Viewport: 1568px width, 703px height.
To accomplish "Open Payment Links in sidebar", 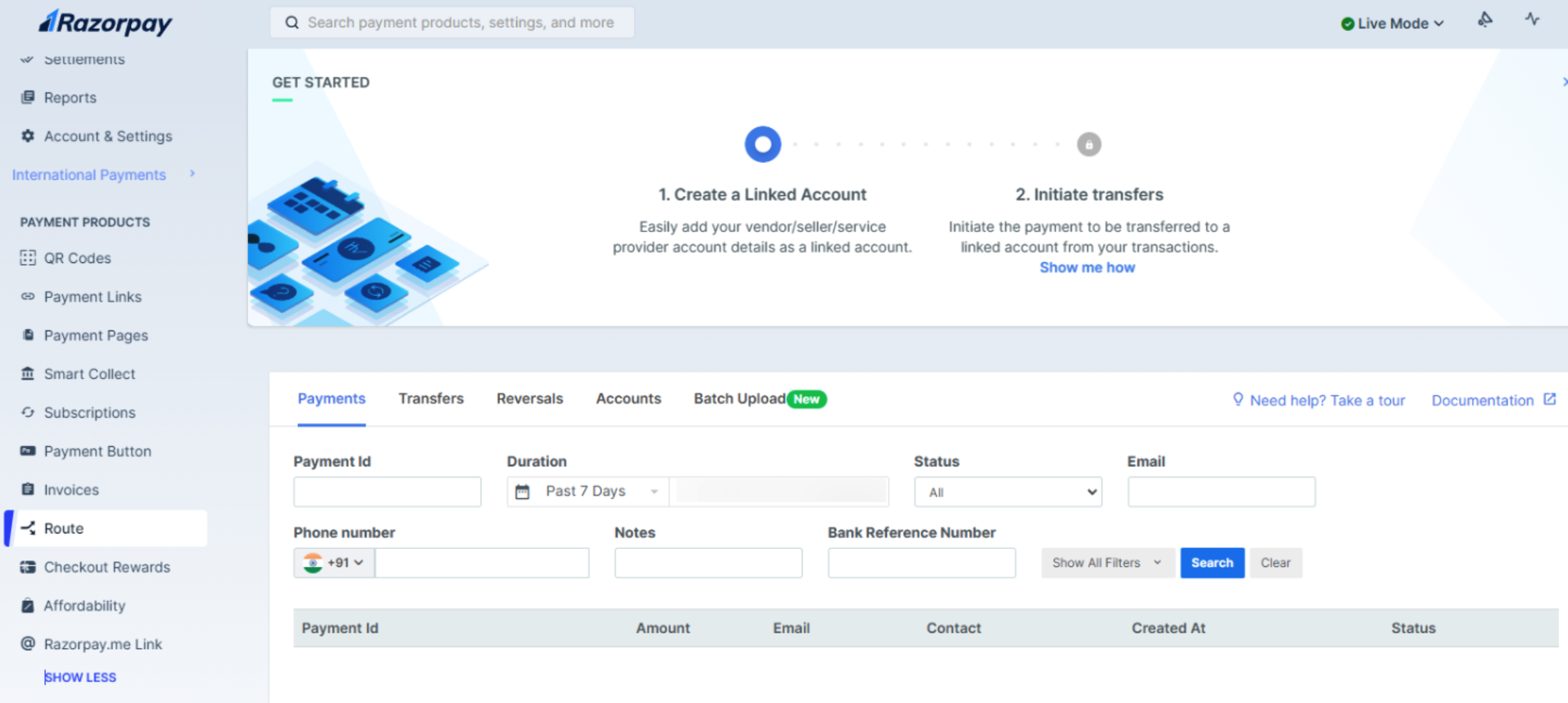I will tap(93, 297).
